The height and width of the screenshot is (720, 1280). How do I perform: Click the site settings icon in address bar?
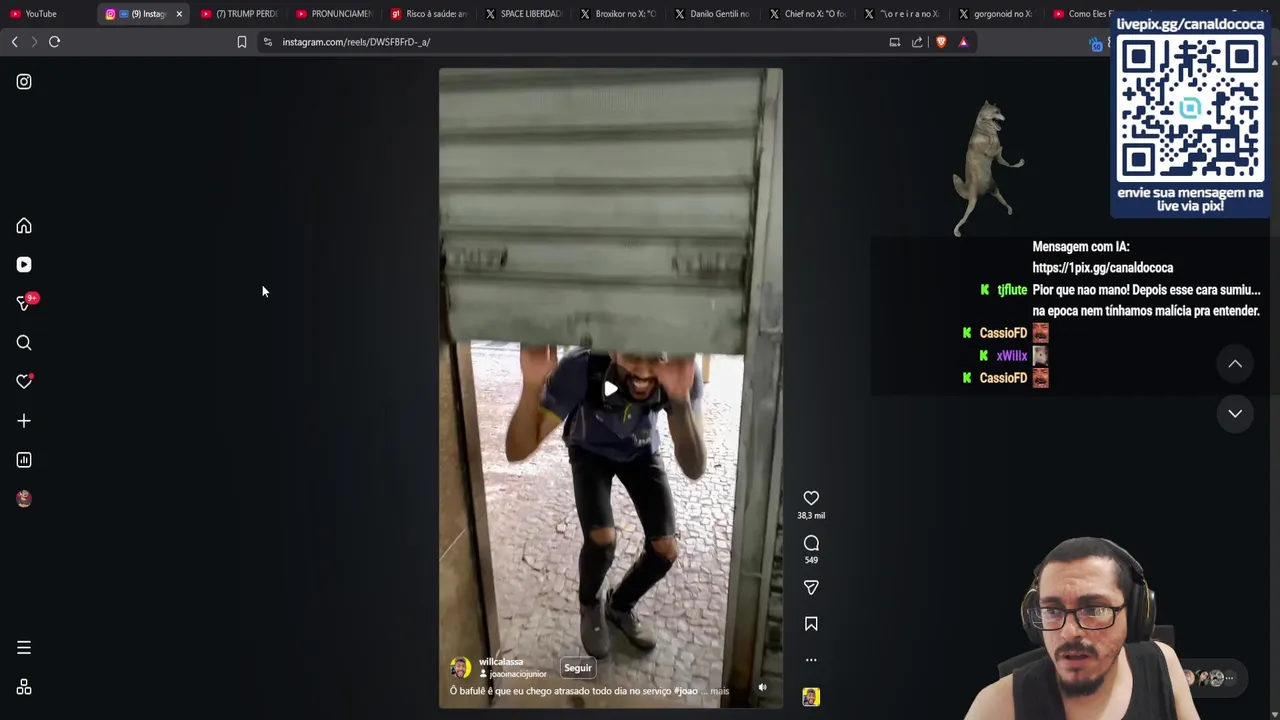(x=267, y=42)
